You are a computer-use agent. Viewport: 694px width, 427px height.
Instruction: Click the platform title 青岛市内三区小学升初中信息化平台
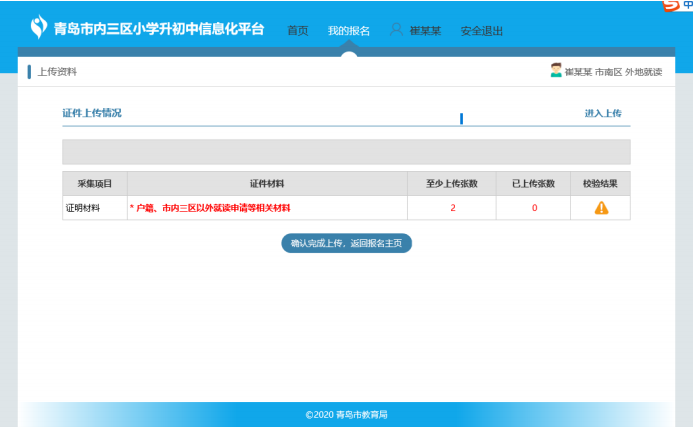(161, 29)
